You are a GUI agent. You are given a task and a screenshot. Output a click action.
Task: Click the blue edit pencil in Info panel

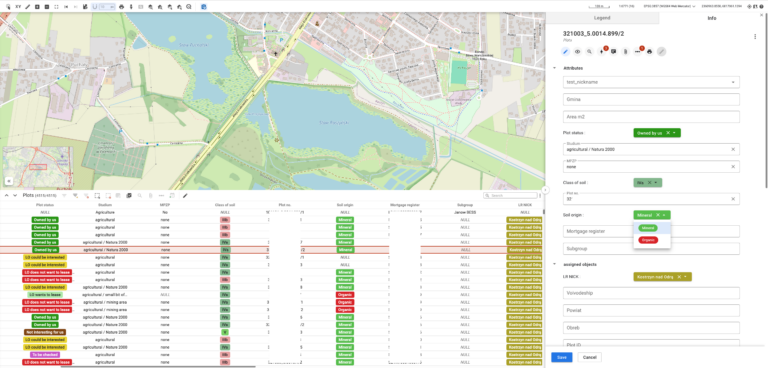[x=566, y=51]
